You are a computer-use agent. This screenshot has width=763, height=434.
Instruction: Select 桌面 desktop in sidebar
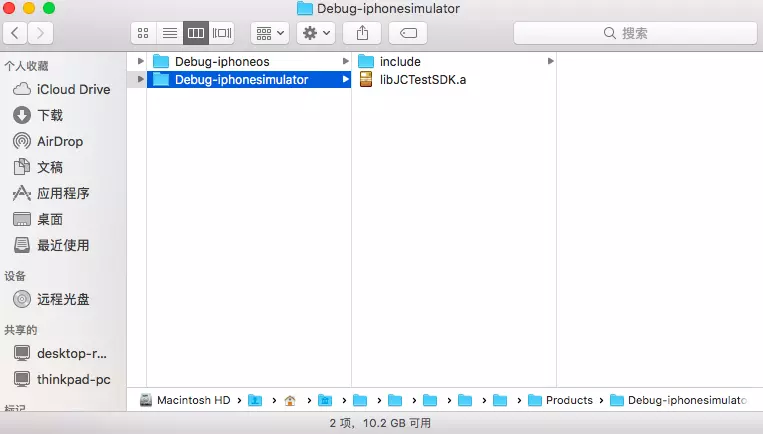50,219
